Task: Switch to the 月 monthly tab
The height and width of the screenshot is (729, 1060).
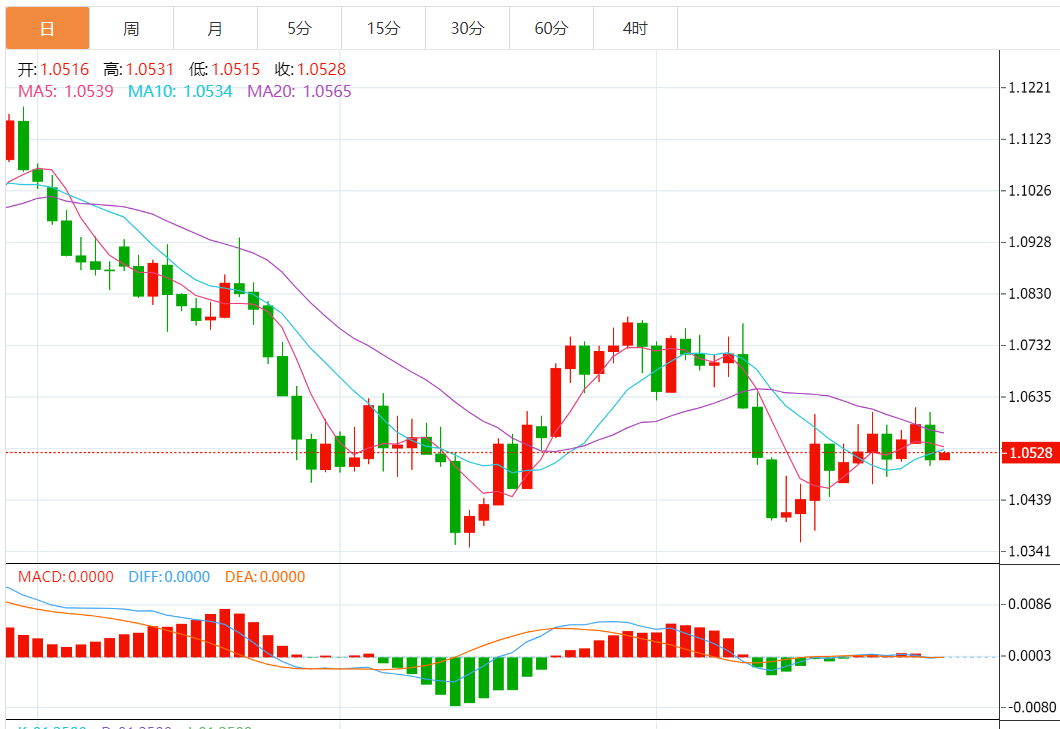Action: (x=215, y=28)
